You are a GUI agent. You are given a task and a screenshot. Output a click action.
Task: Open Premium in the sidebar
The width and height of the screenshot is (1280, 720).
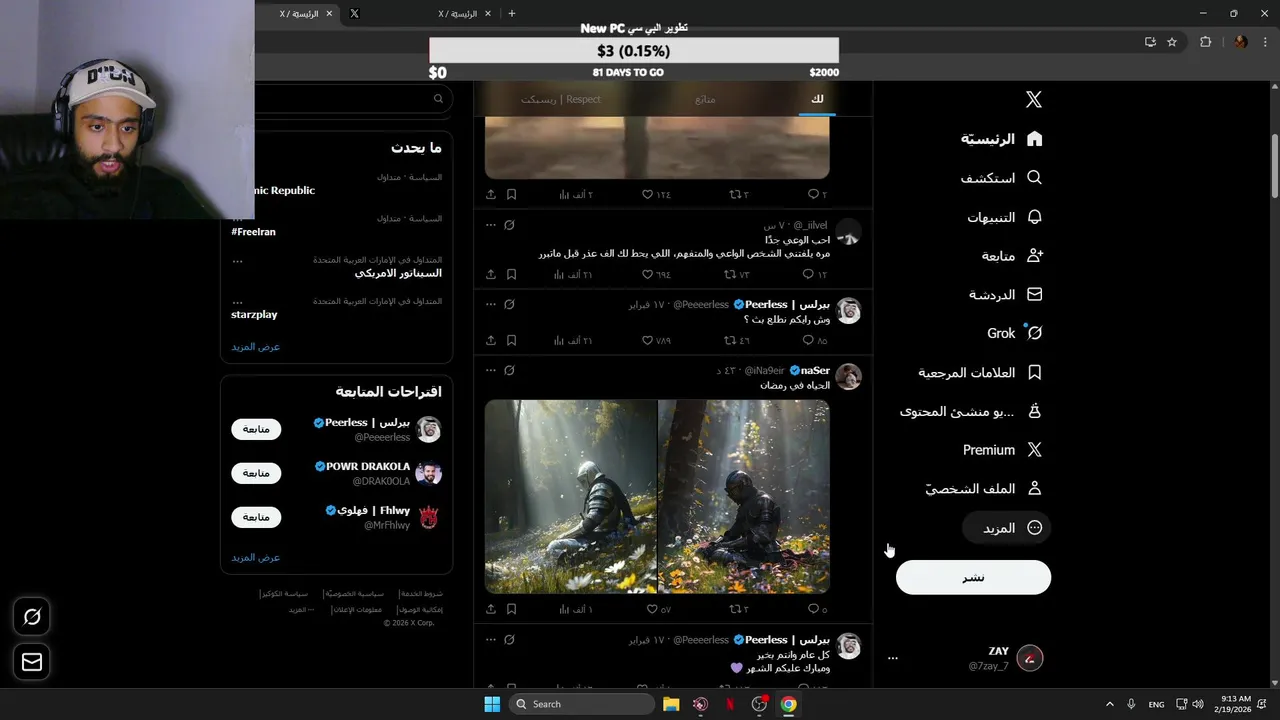coord(1002,450)
